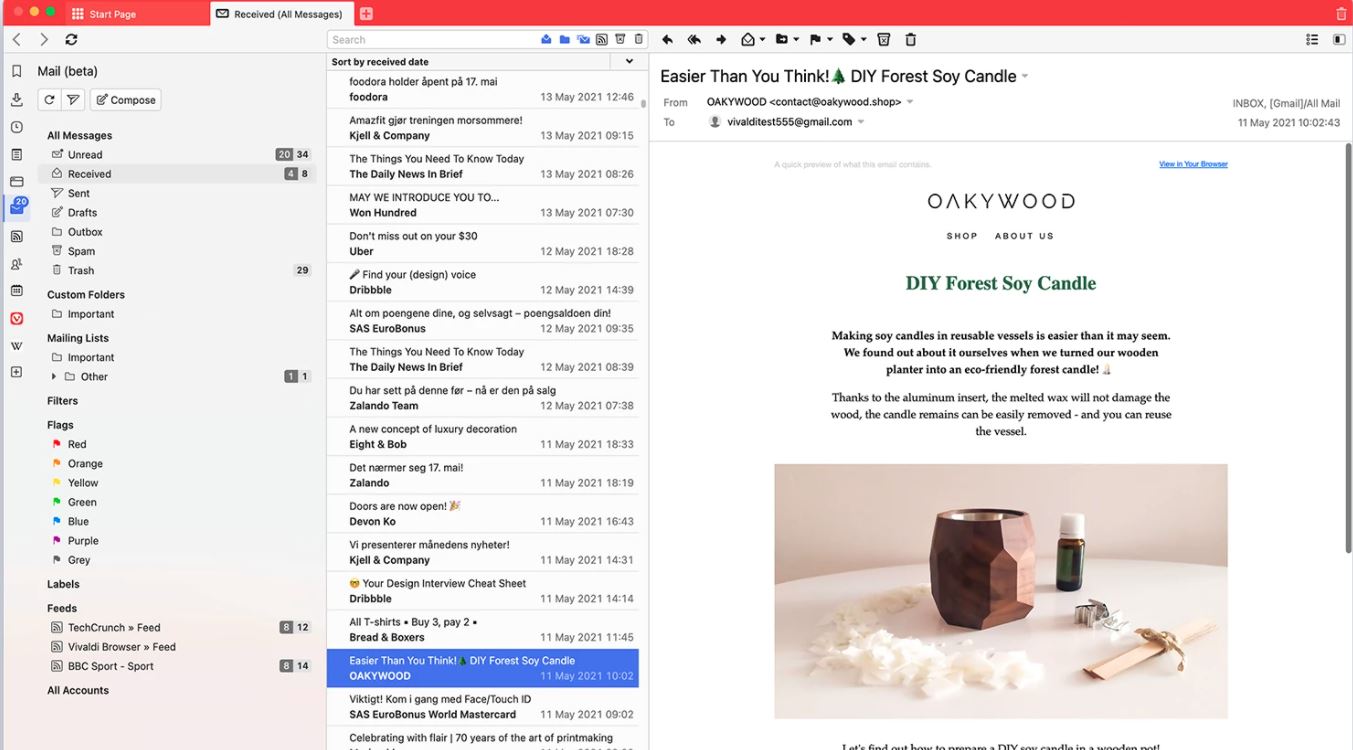Viewport: 1353px width, 750px height.
Task: Toggle mail layout split view icon
Action: (x=1339, y=40)
